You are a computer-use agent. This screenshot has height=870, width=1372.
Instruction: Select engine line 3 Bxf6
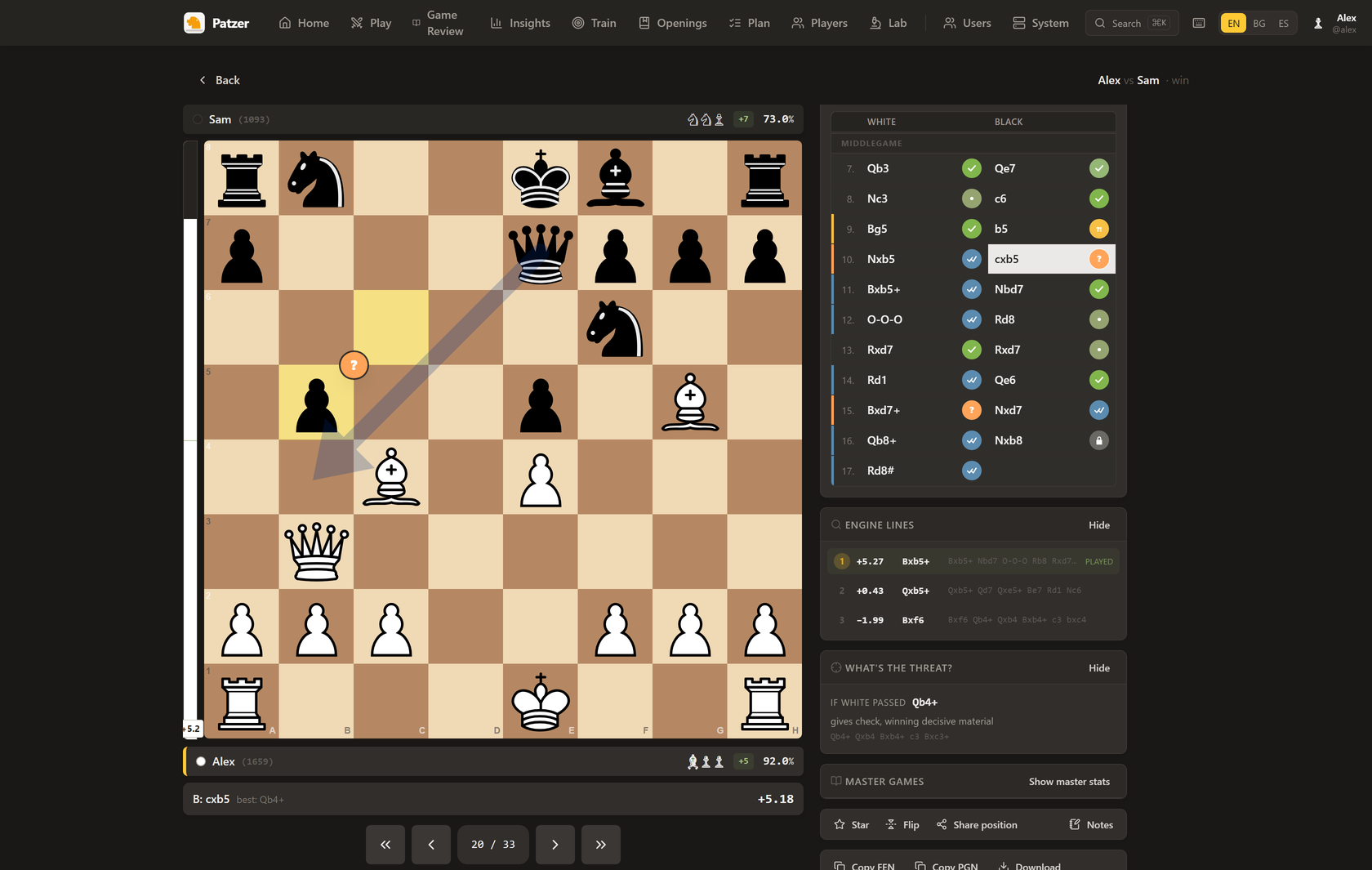coord(973,620)
